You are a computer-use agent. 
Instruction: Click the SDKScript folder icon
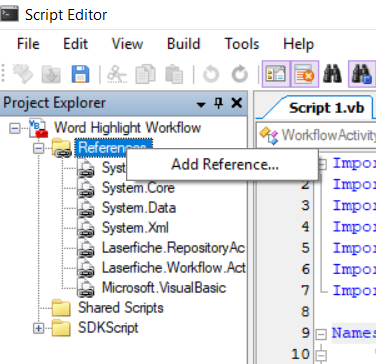pos(61,328)
